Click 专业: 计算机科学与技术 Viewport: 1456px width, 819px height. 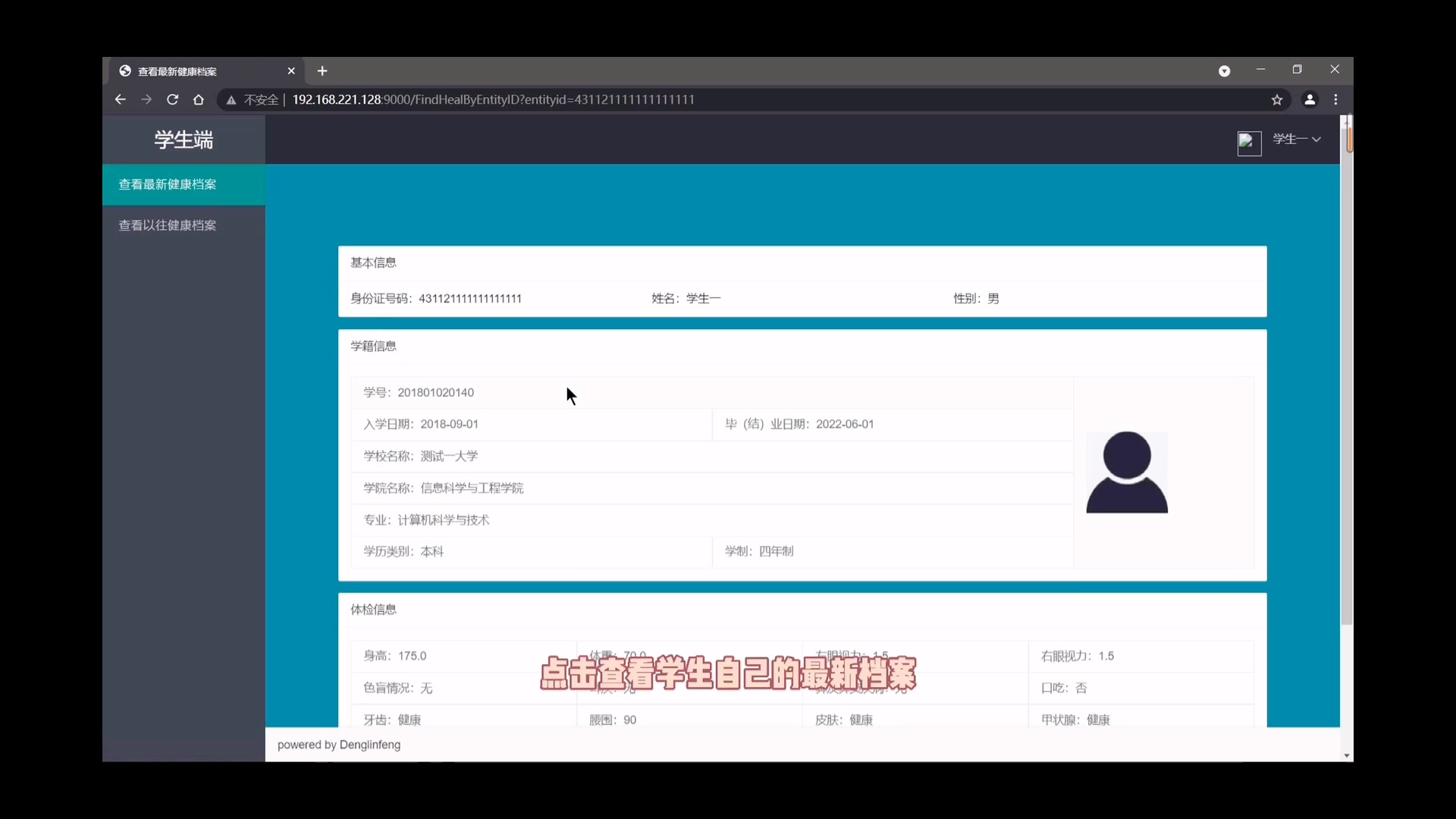[x=426, y=519]
